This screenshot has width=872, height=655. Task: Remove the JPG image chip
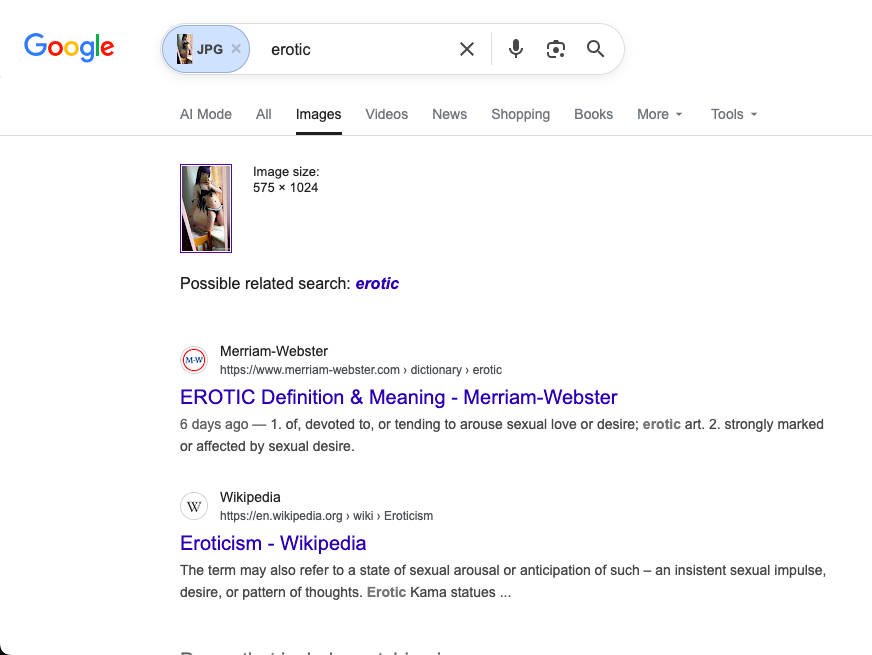pos(236,49)
